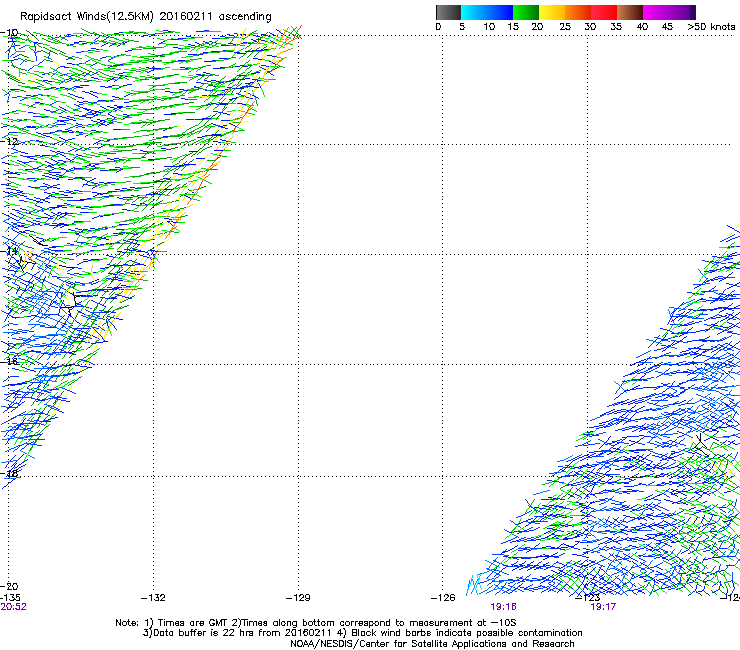Click the -126 longitude axis label
This screenshot has height=650, width=740.
[443, 598]
